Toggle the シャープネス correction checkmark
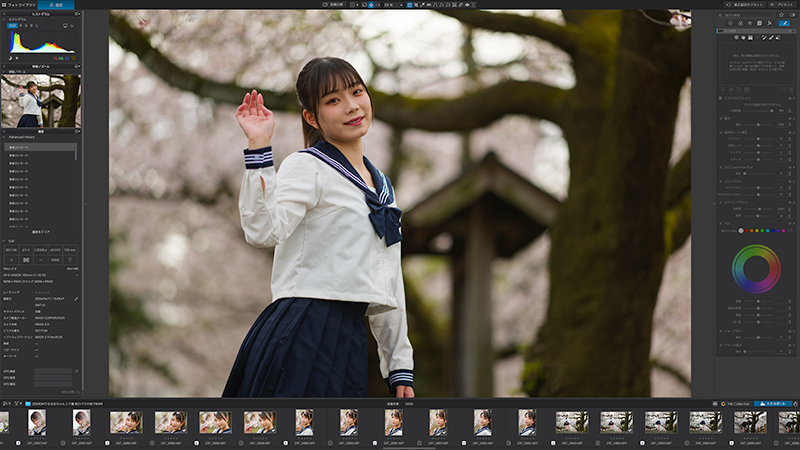Viewport: 800px width, 450px height. [x=720, y=331]
